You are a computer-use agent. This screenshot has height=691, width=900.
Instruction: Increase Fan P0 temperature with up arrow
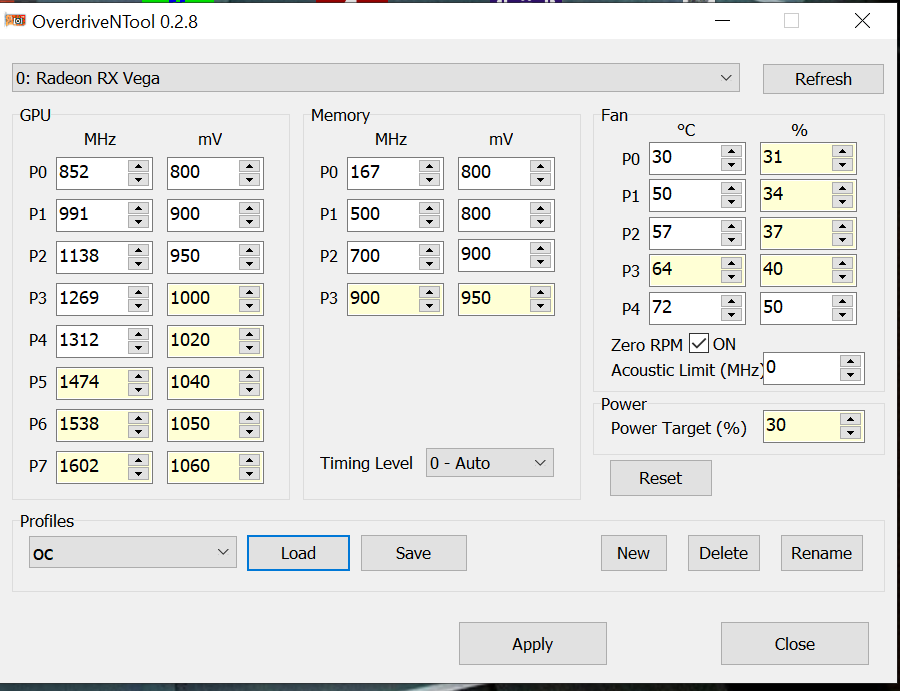coord(731,152)
